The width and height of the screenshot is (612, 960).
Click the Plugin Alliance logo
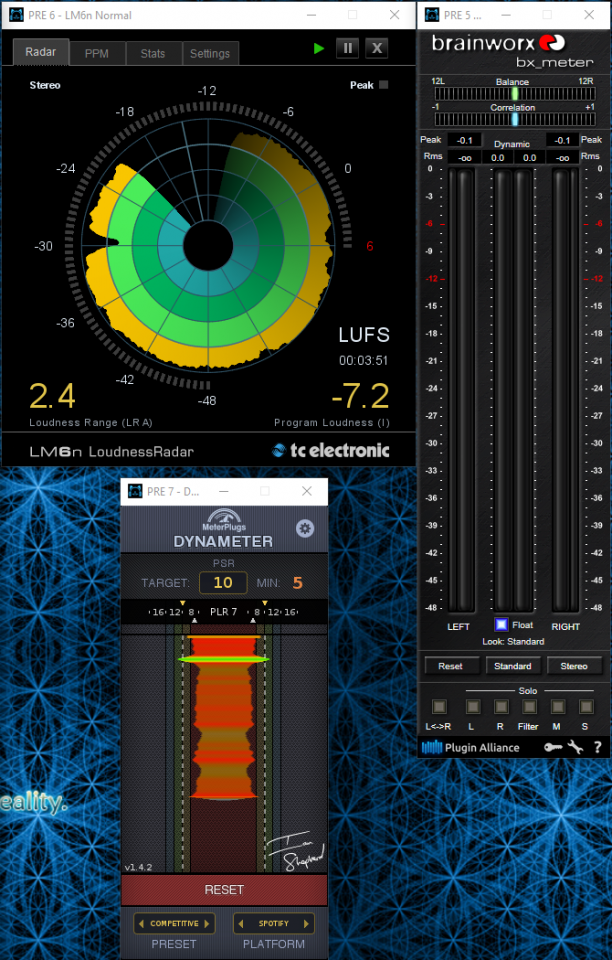[471, 748]
